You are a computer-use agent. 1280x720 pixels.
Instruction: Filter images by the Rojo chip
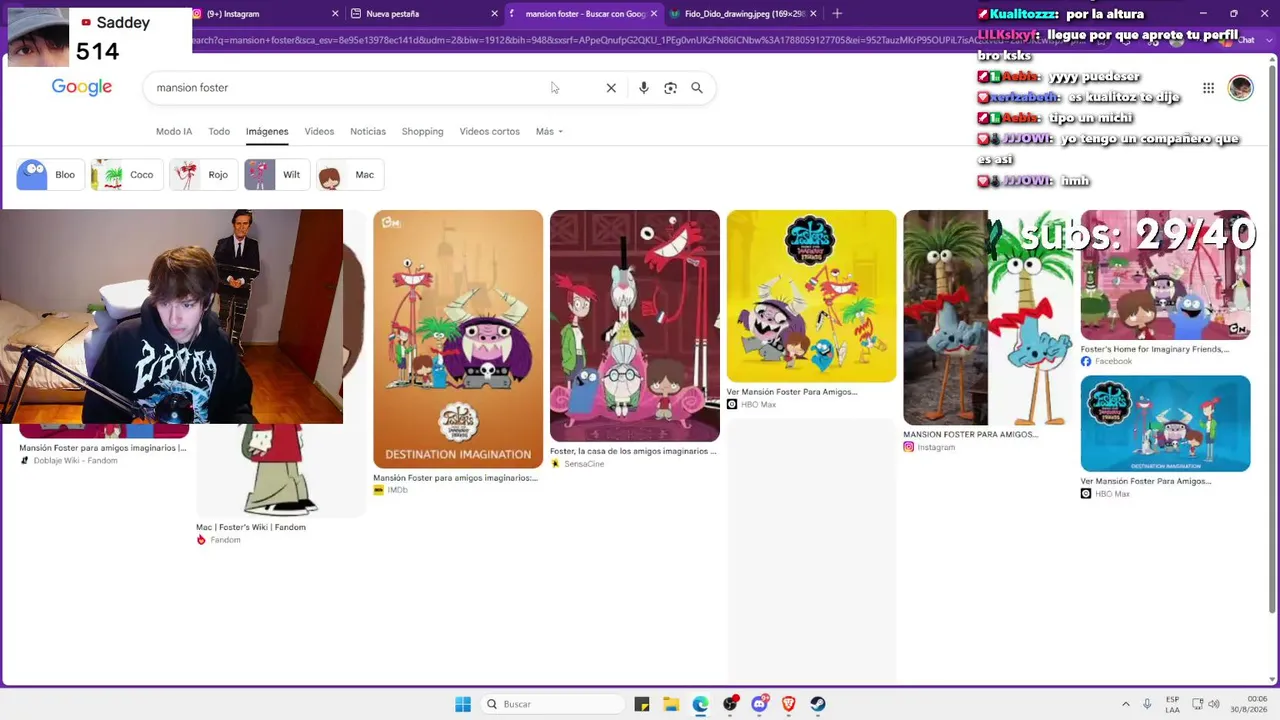(x=204, y=175)
